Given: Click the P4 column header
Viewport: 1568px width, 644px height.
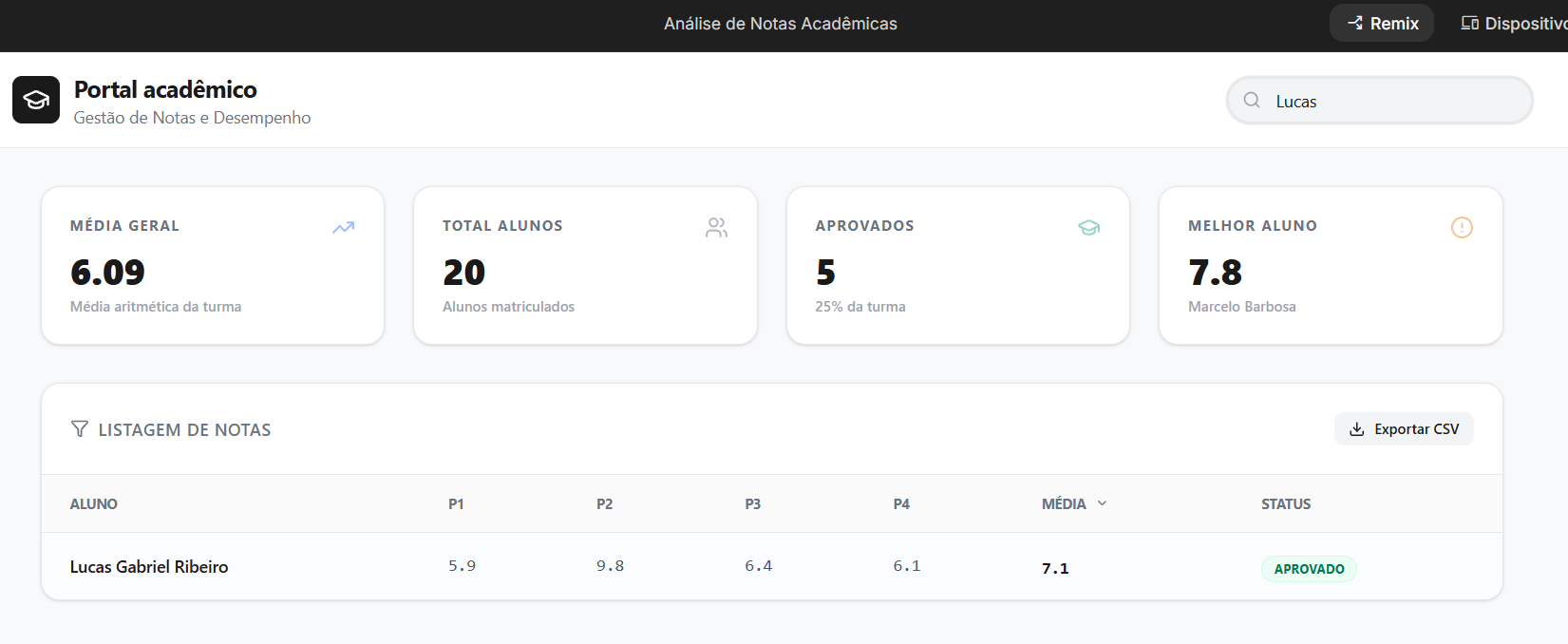Looking at the screenshot, I should 901,504.
